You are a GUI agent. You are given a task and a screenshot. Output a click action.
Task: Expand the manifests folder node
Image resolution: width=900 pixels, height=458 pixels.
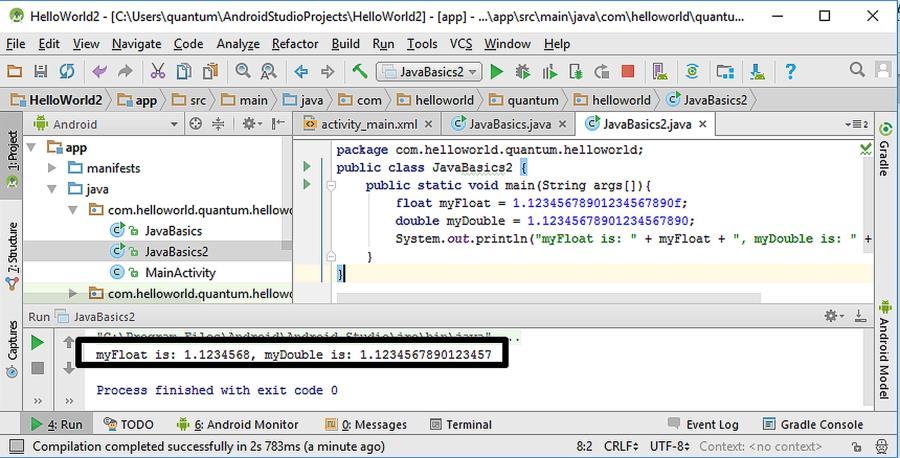tap(52, 168)
